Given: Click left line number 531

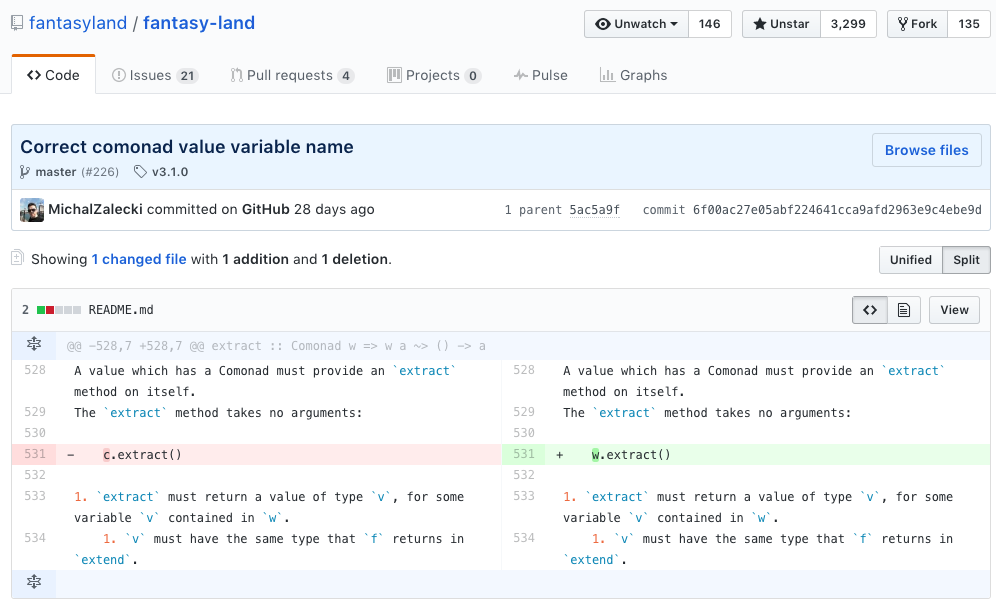Looking at the screenshot, I should (35, 454).
